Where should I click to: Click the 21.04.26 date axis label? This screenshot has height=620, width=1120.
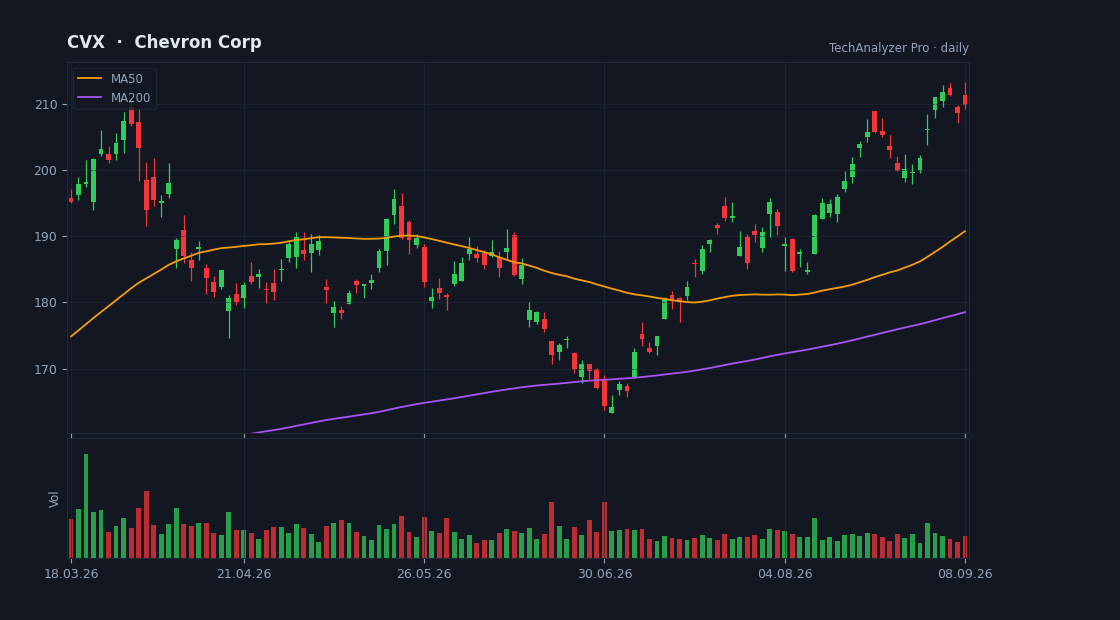tap(244, 574)
